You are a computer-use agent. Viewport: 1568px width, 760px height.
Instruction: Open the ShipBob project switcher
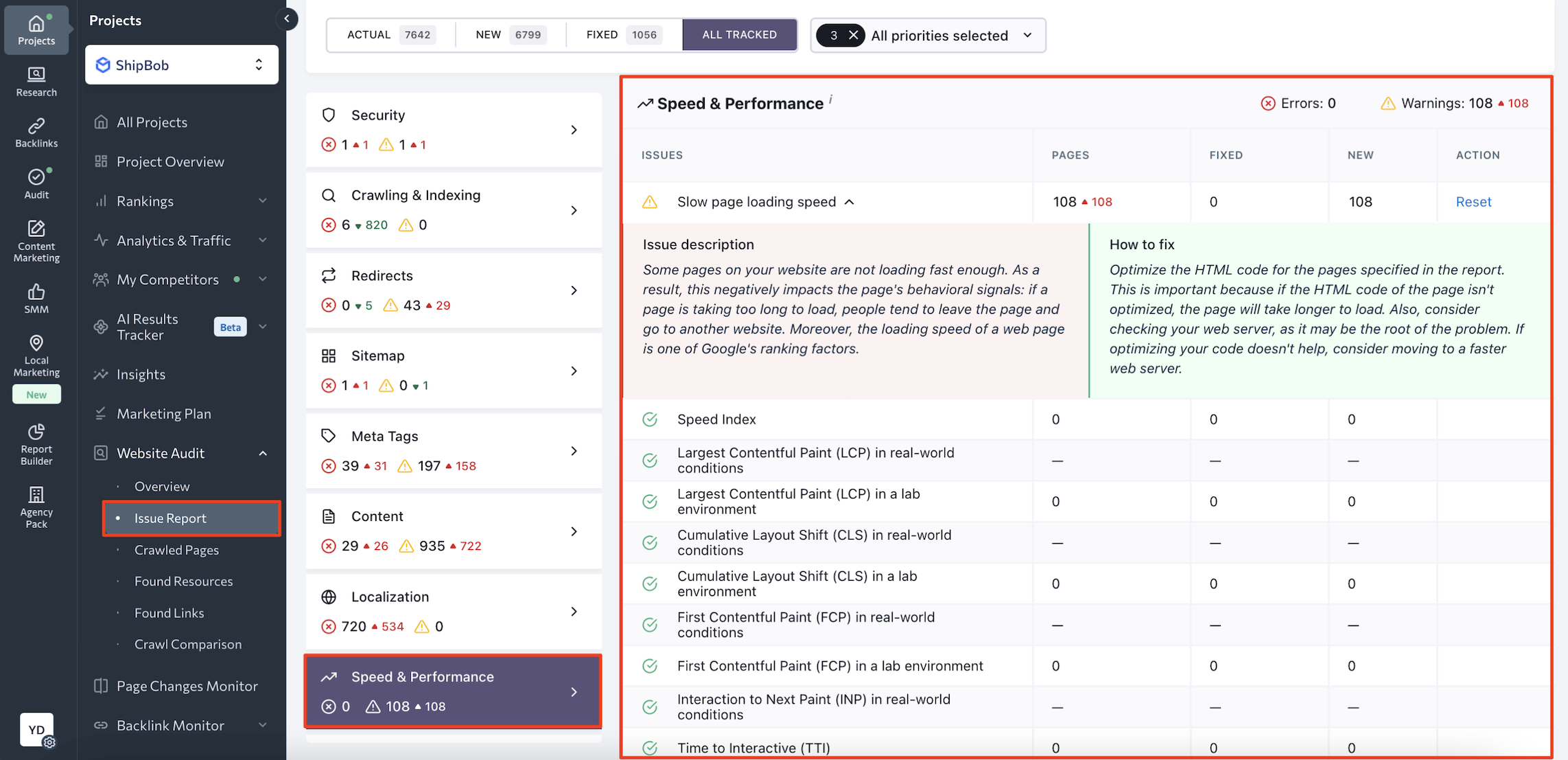181,65
